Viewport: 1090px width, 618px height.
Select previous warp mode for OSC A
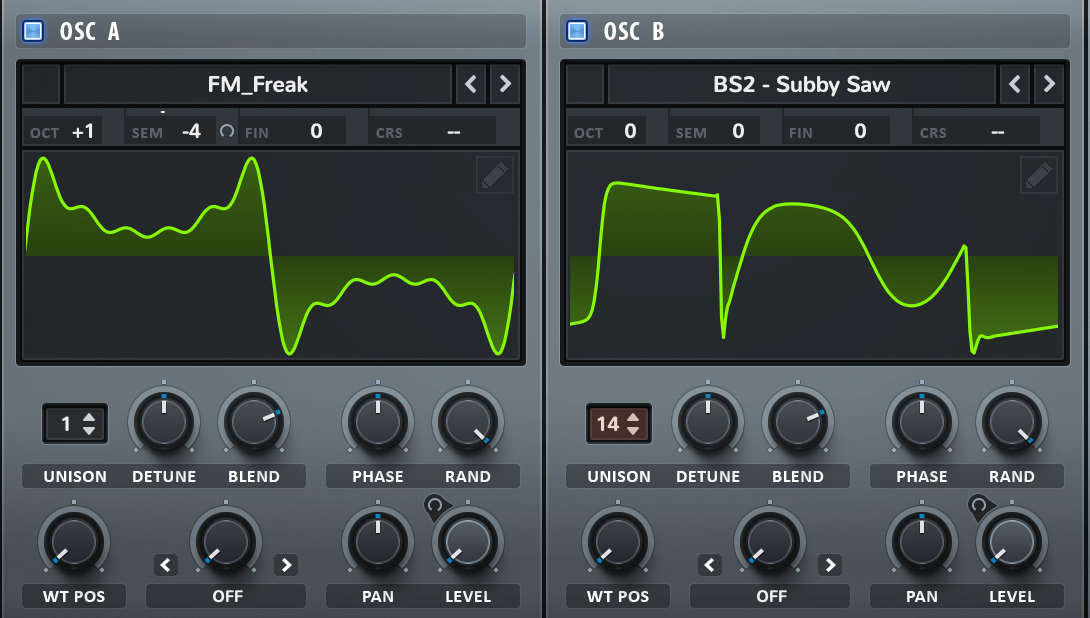pos(165,565)
